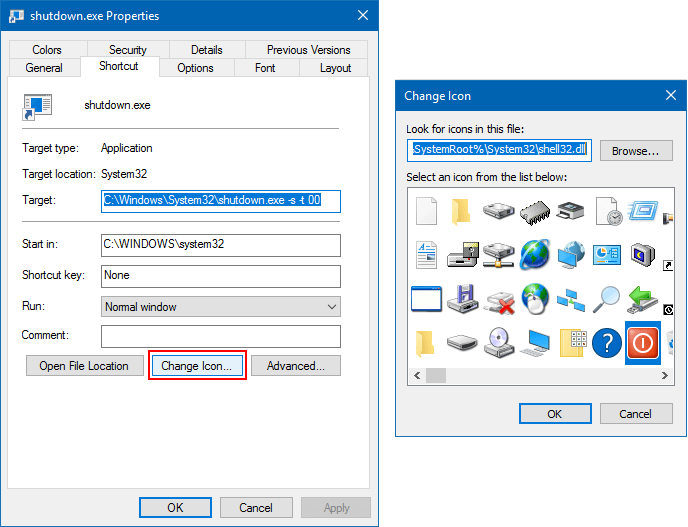Click the Change Icon... button
Screen dimensions: 688x527
click(197, 366)
